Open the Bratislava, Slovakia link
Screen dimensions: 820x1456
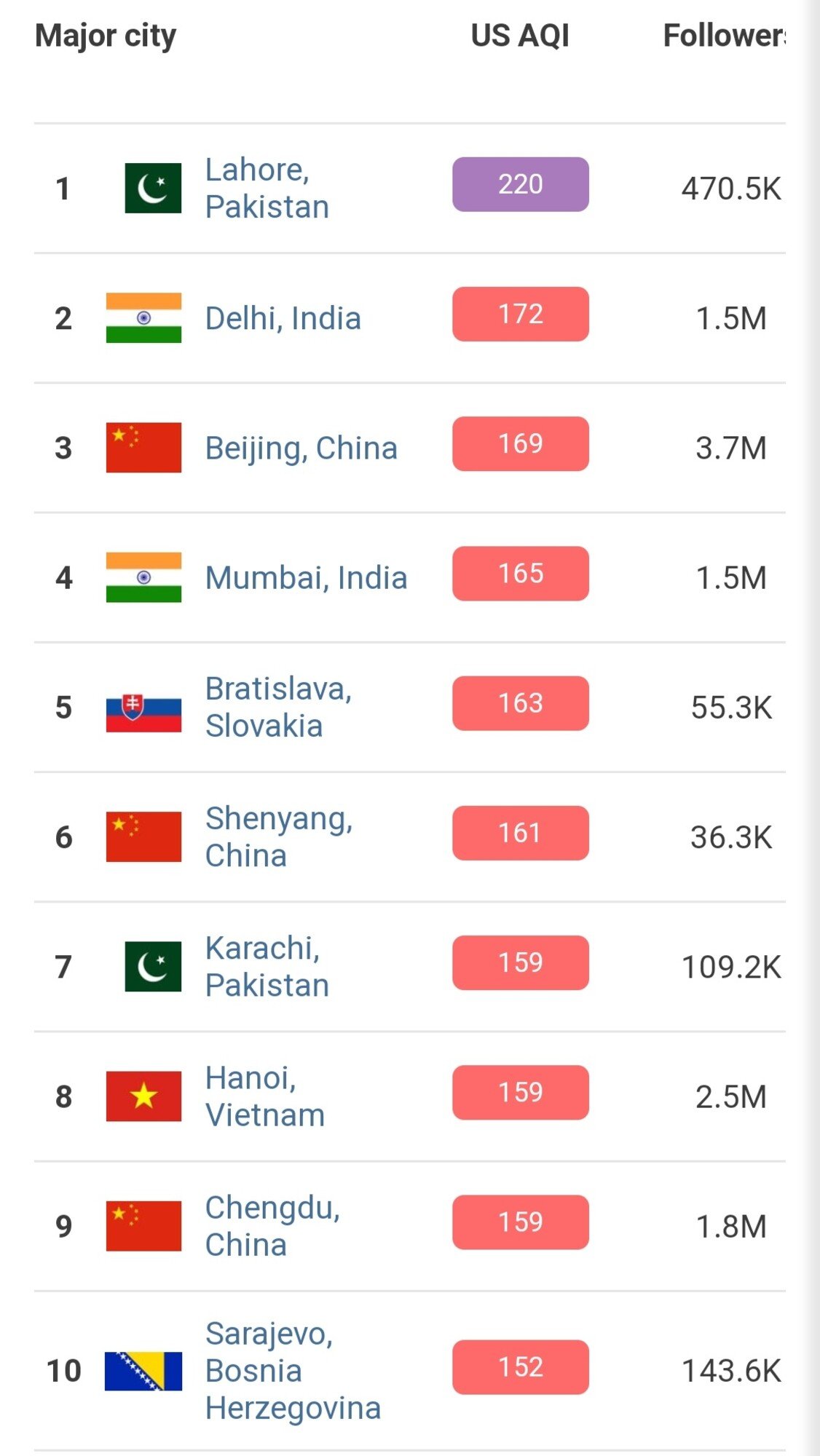pos(279,707)
